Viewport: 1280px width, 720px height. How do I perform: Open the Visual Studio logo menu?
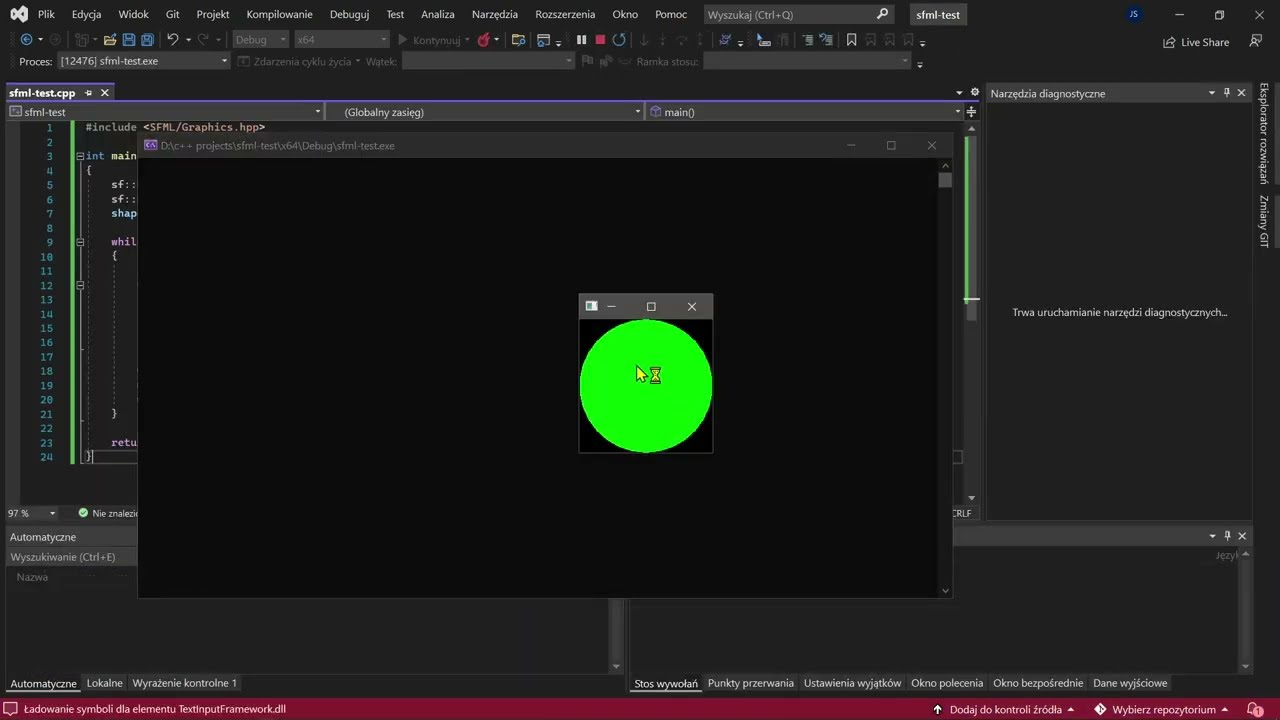click(x=19, y=14)
